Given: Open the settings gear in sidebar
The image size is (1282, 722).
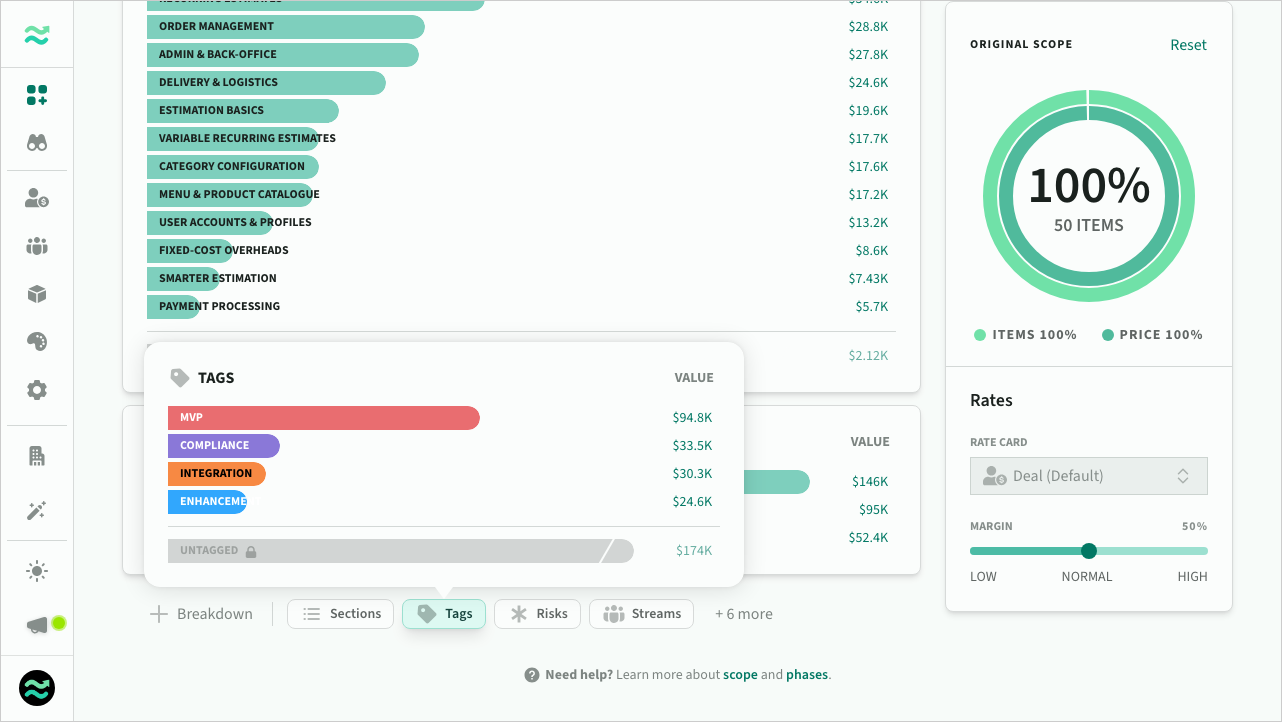Looking at the screenshot, I should (37, 390).
